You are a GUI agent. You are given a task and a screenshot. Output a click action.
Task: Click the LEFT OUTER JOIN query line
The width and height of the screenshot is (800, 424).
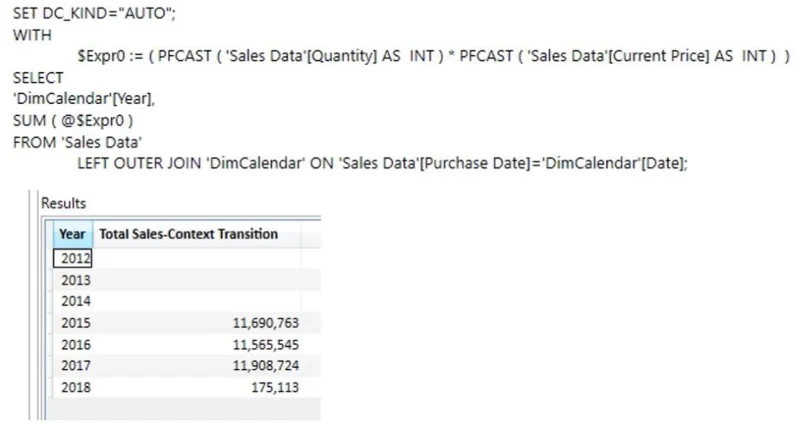click(382, 163)
